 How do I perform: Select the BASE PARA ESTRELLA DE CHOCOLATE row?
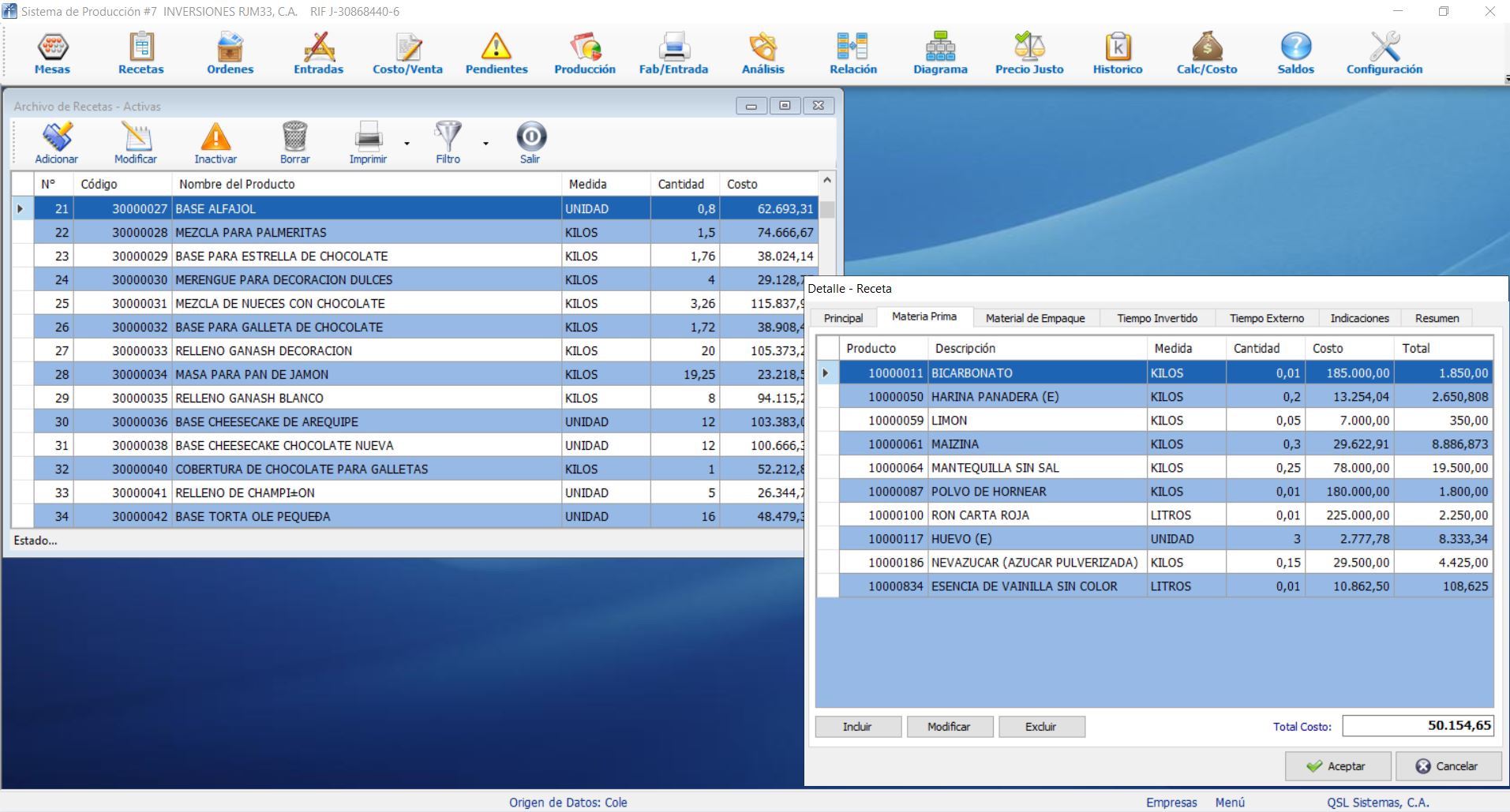point(417,256)
